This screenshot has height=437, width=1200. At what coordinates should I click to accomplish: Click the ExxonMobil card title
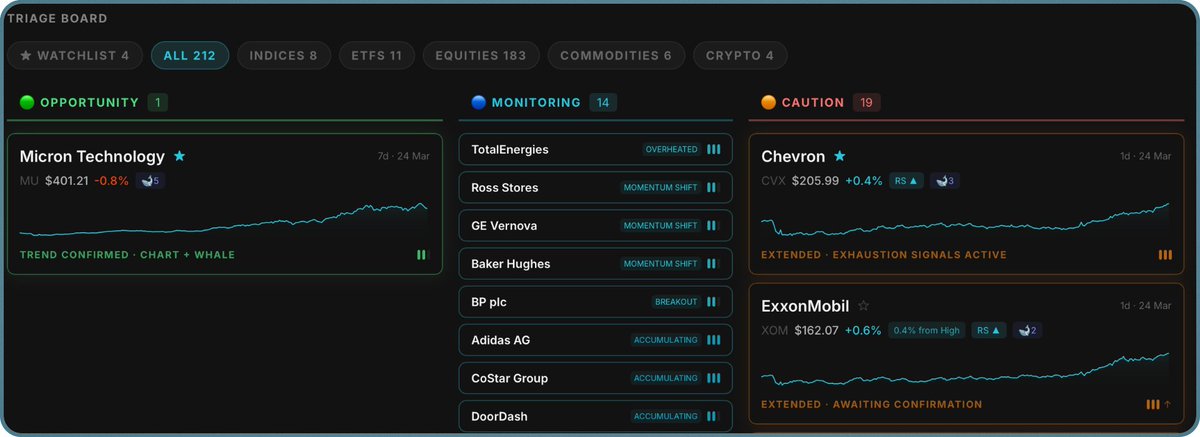coord(805,306)
